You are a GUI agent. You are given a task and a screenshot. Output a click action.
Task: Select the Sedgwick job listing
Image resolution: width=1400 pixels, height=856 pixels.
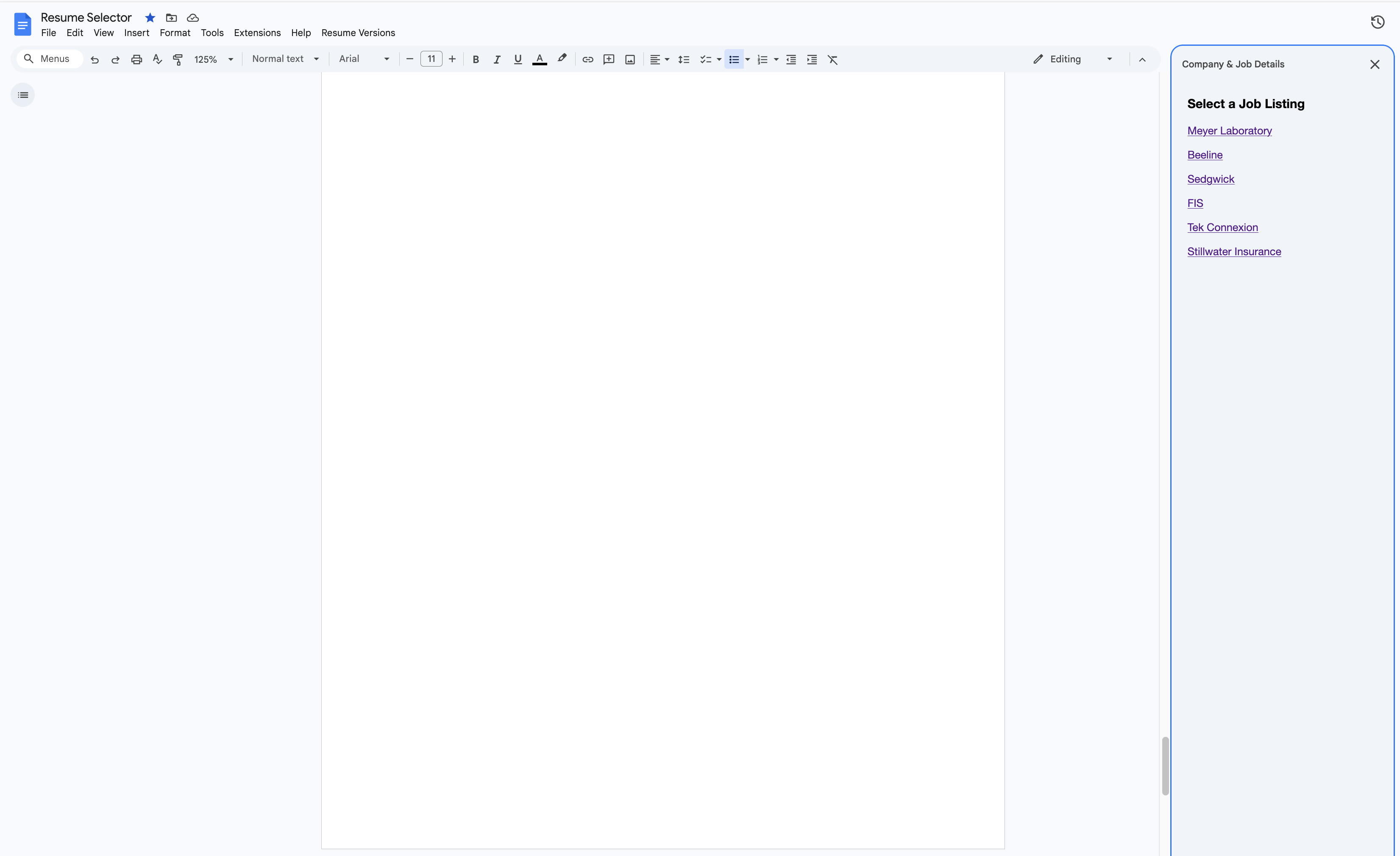1210,179
